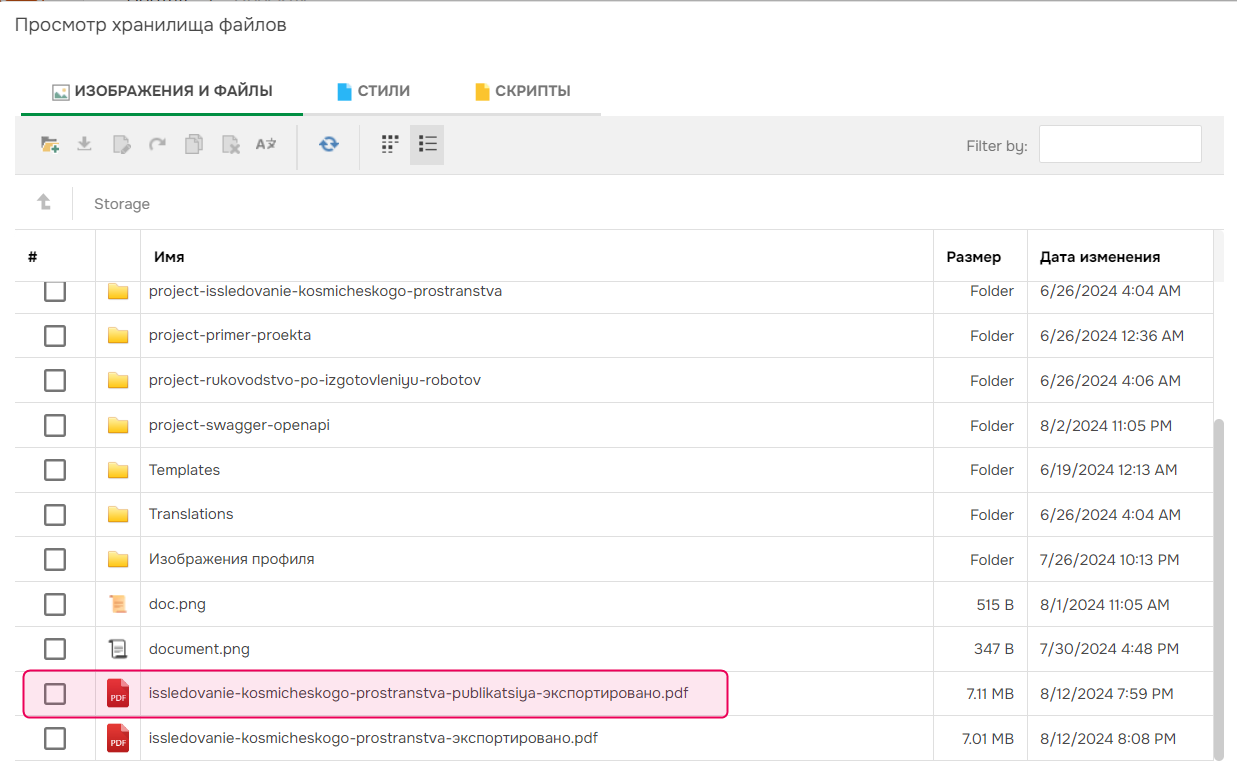Click the translate icon in the toolbar

[266, 145]
